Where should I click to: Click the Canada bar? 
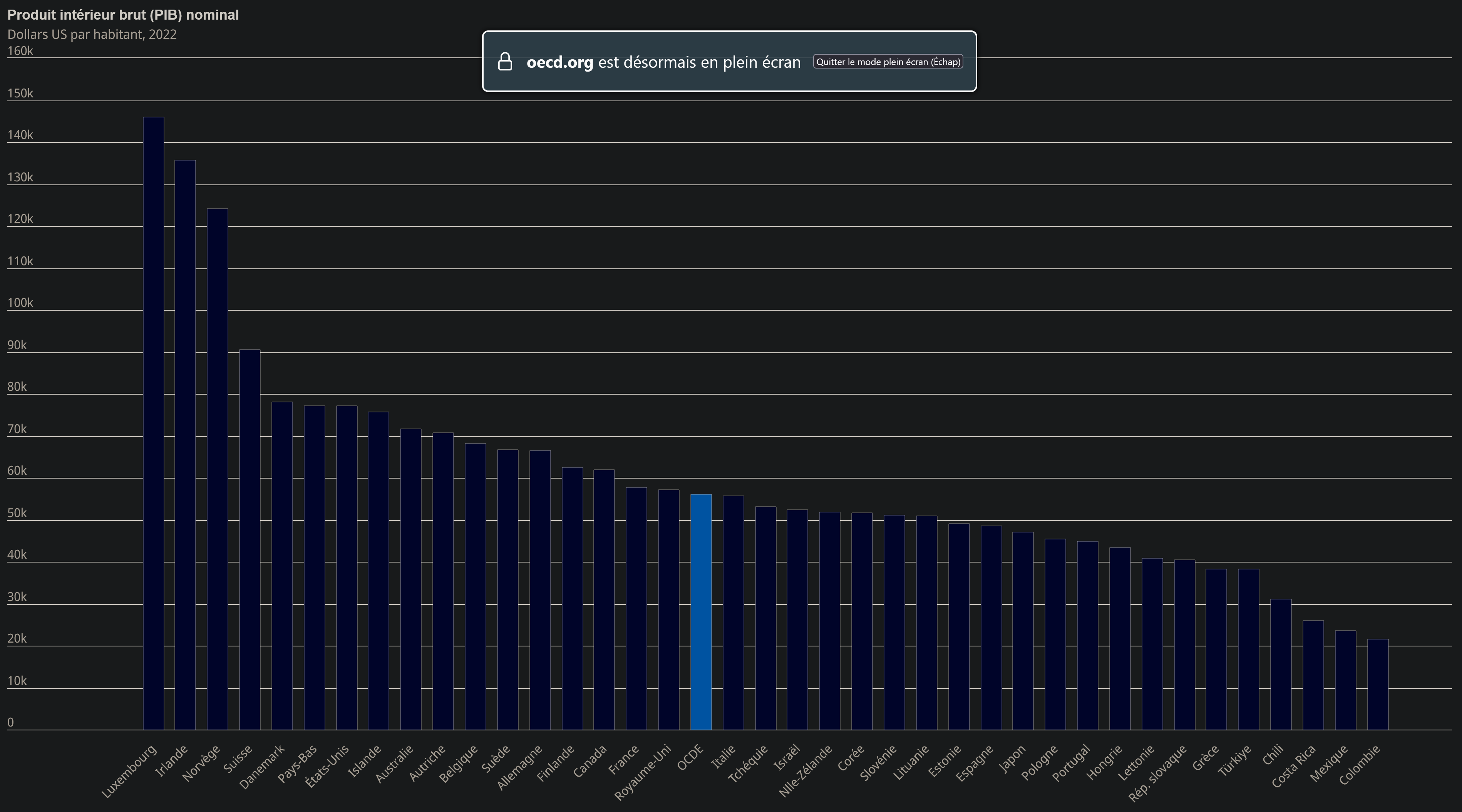(604, 599)
